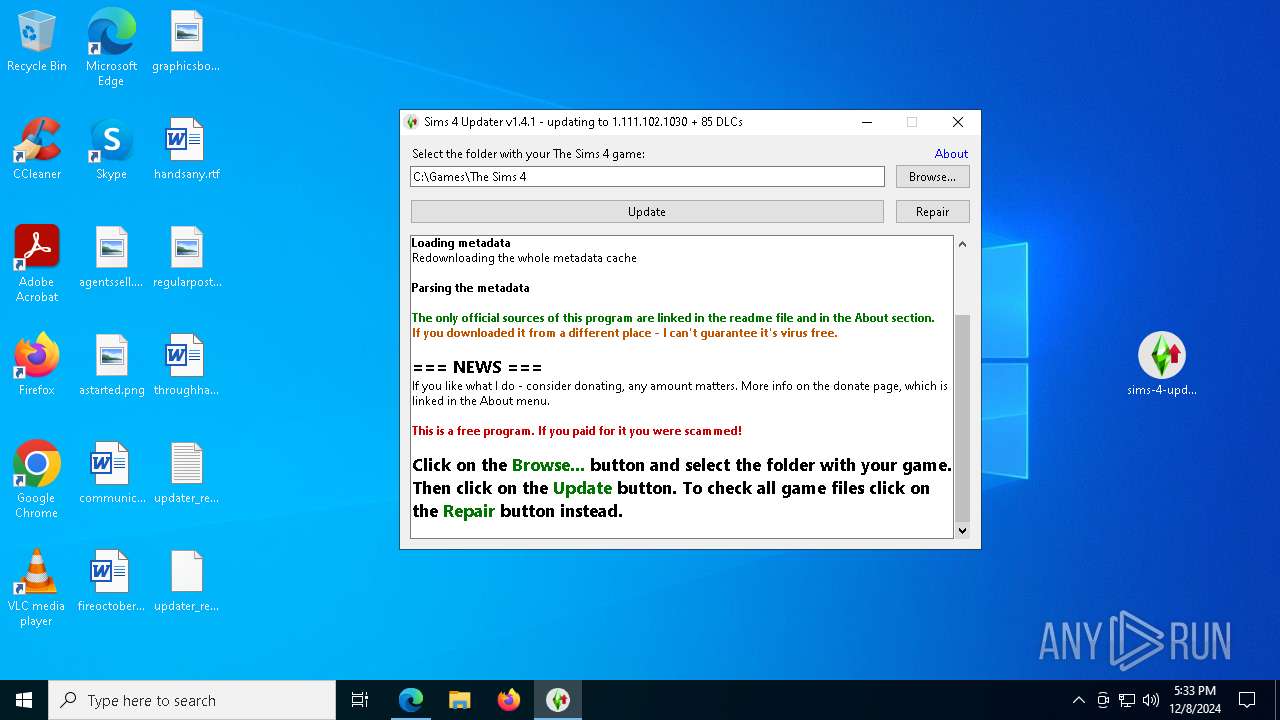Select the throughha... Word document icon
The width and height of the screenshot is (1280, 720).
pos(186,366)
